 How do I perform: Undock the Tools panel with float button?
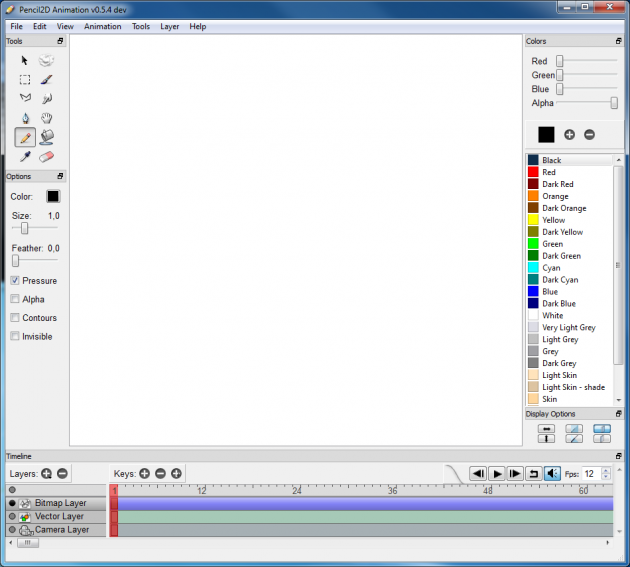click(x=60, y=41)
